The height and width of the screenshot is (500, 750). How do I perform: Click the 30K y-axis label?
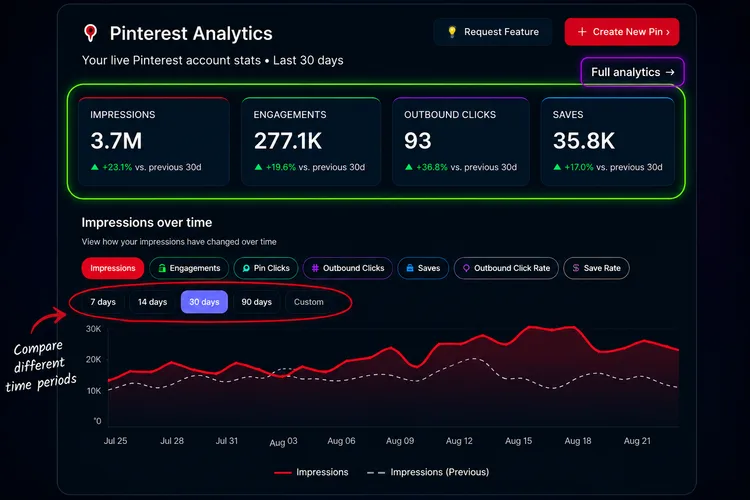(93, 329)
